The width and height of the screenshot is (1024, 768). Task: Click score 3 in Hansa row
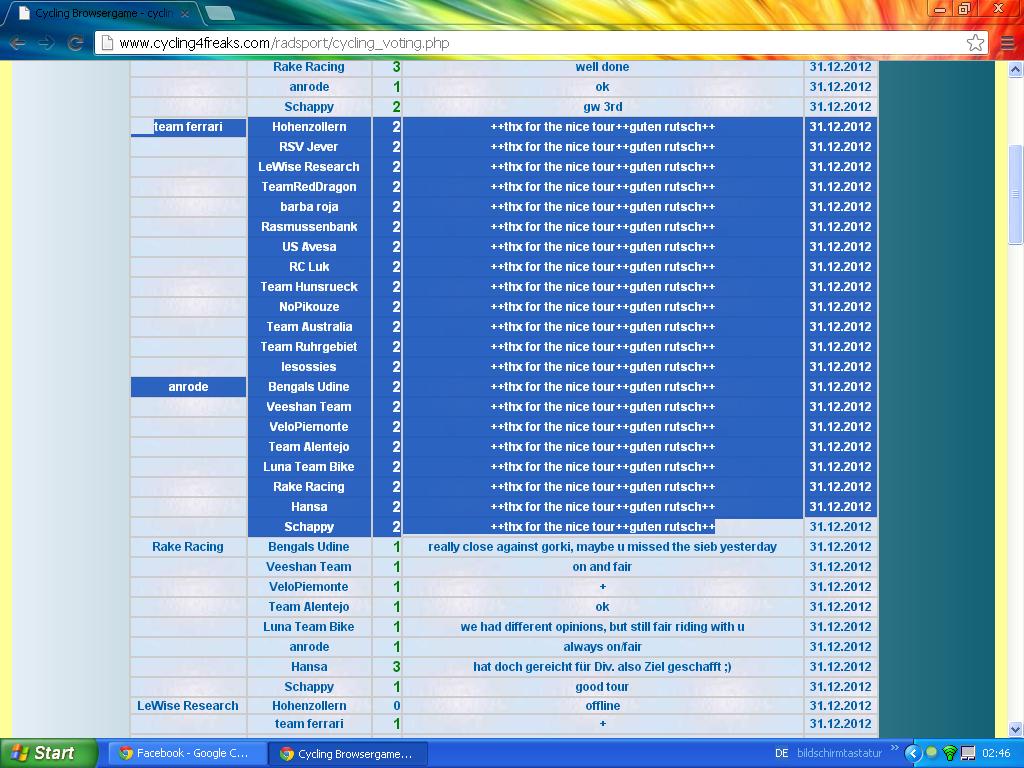tap(396, 667)
